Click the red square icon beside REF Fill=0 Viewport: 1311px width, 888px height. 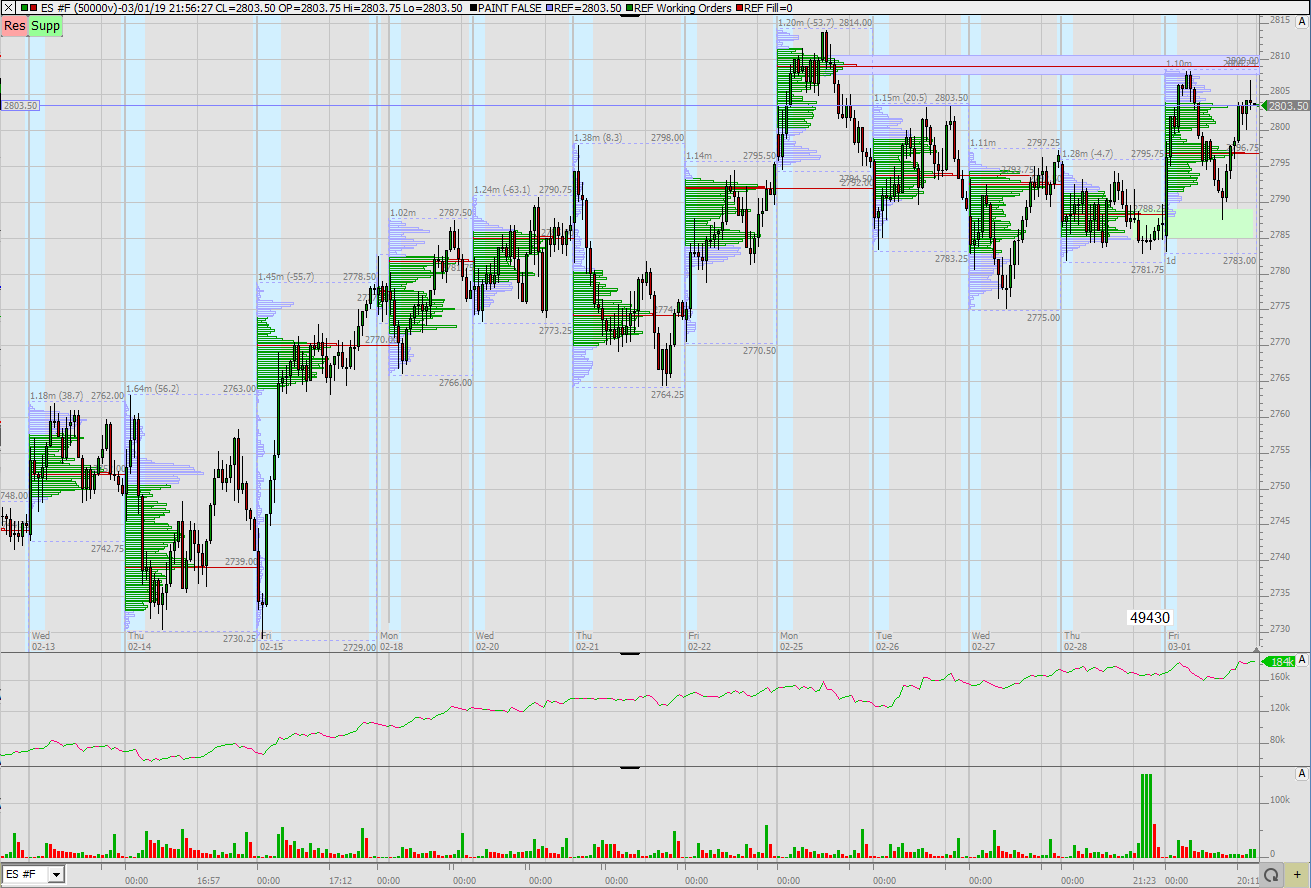(739, 8)
